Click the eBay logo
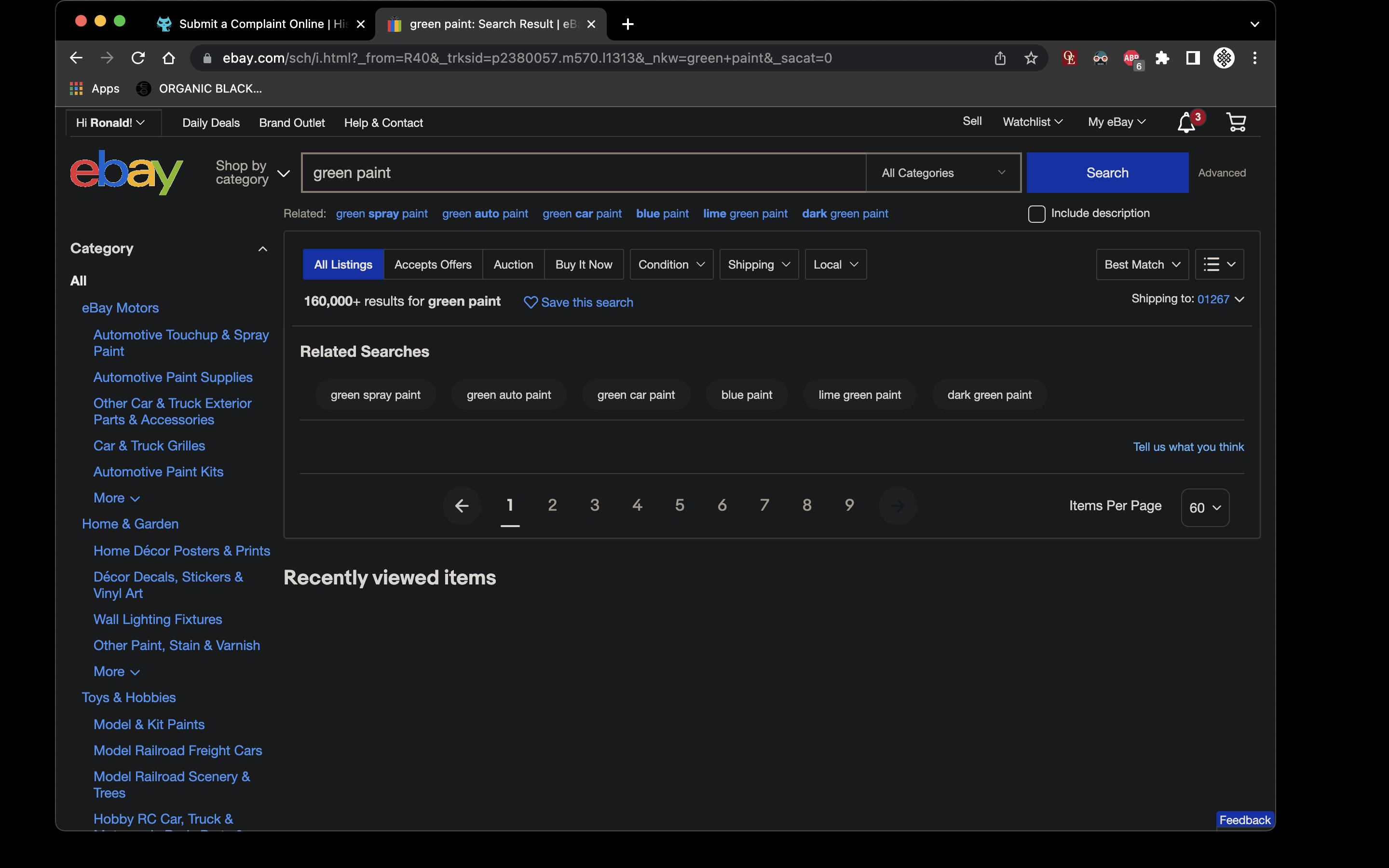The width and height of the screenshot is (1389, 868). [x=126, y=172]
